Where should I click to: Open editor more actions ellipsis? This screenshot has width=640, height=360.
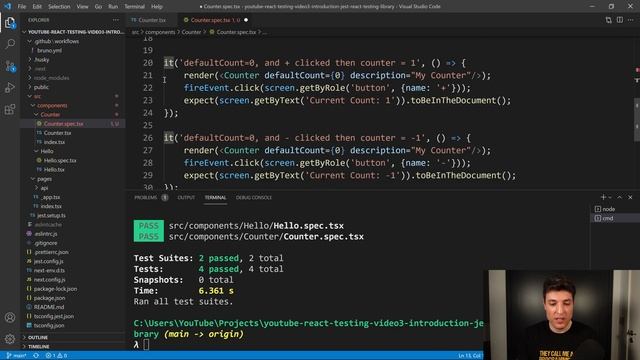click(x=631, y=20)
